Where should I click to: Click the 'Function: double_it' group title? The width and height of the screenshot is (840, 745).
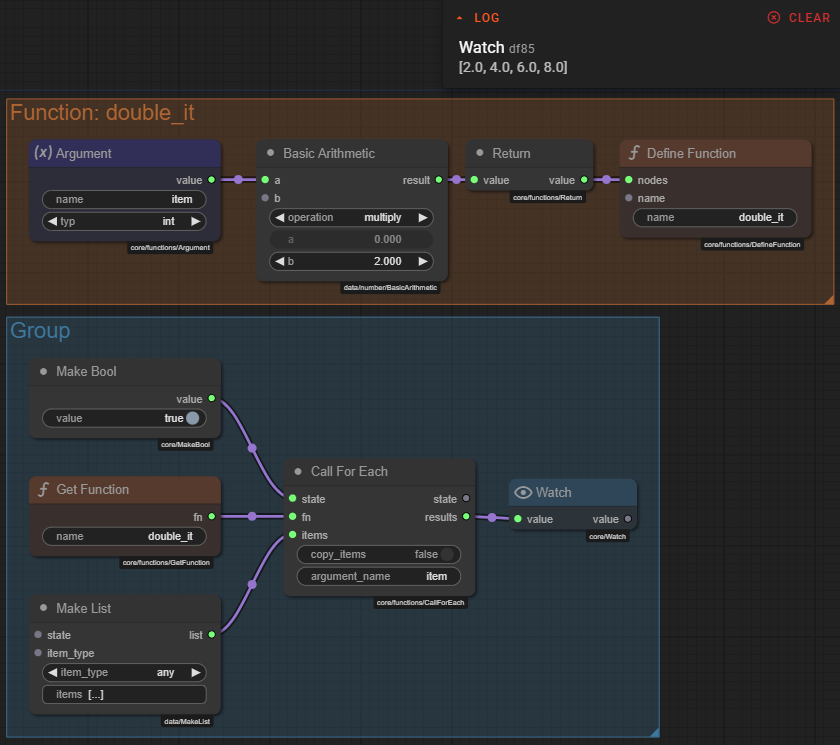[102, 113]
